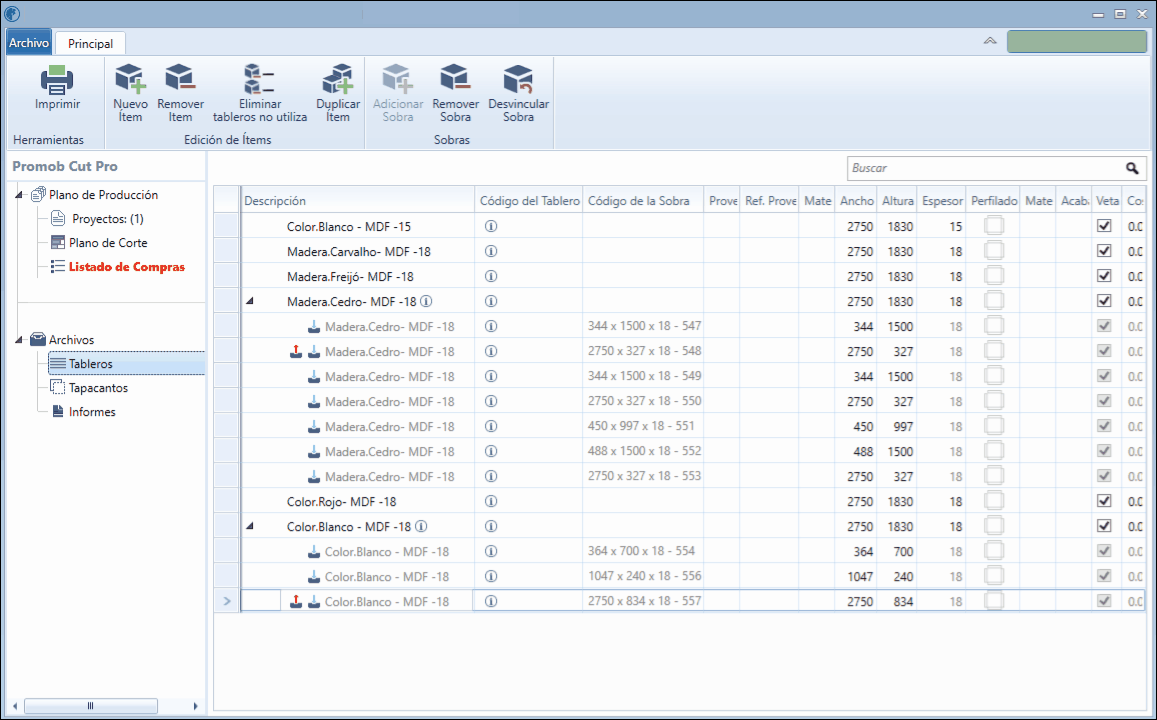
Task: Open info icon for Color.Rojo row
Action: click(491, 502)
